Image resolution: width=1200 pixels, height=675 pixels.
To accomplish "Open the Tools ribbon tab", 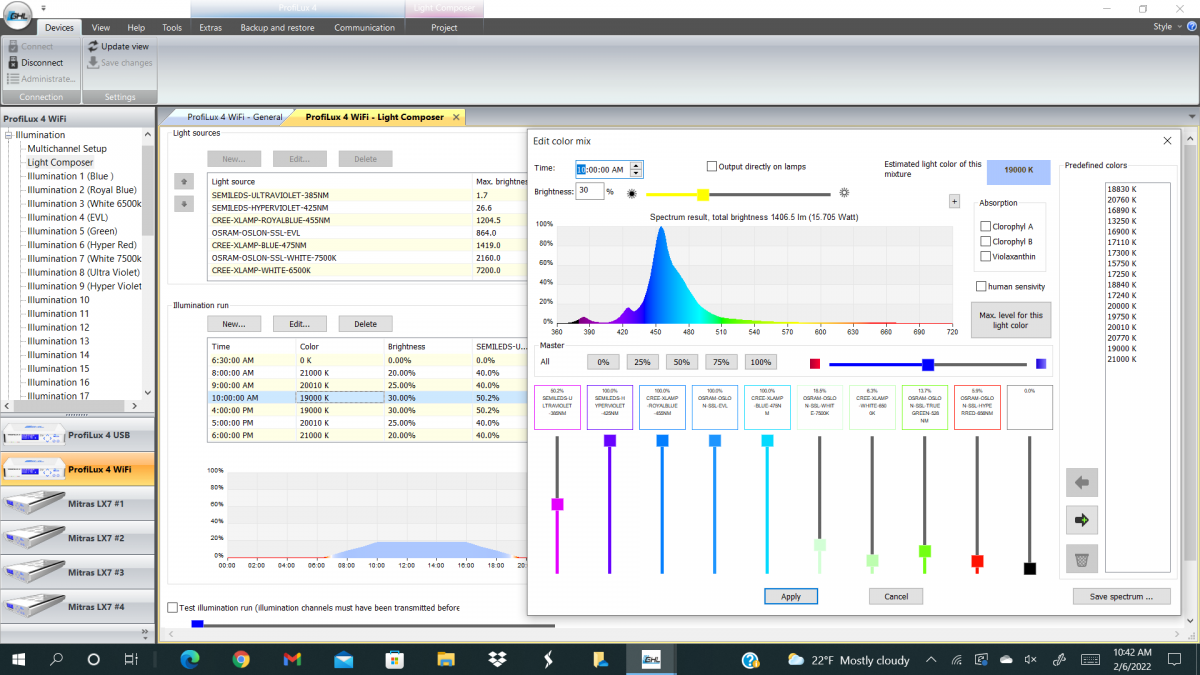I will click(172, 27).
